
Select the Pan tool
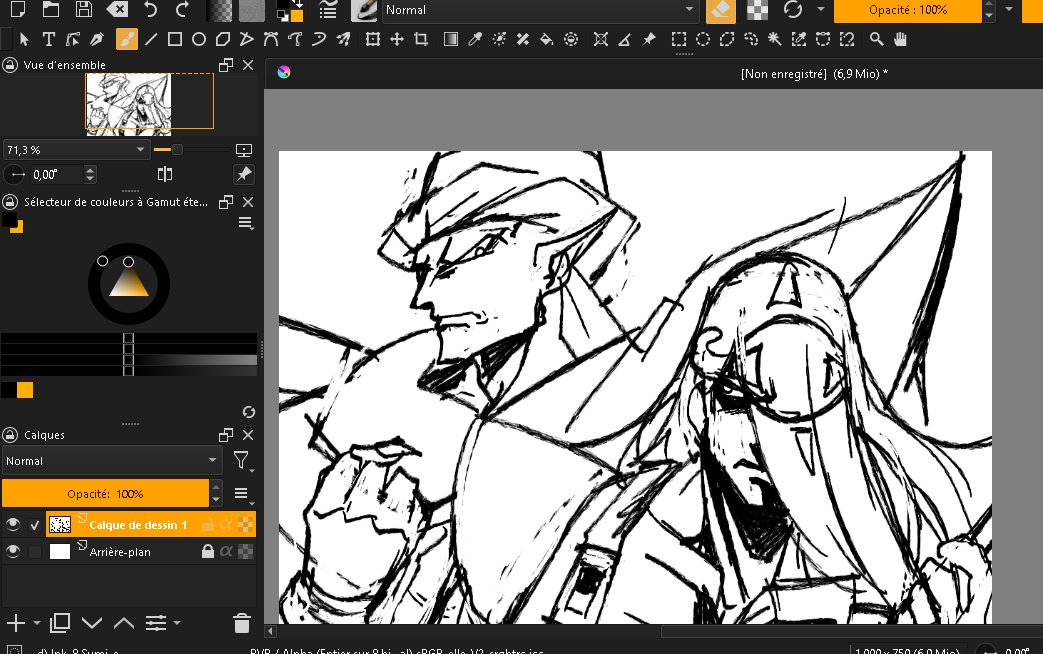pos(901,39)
